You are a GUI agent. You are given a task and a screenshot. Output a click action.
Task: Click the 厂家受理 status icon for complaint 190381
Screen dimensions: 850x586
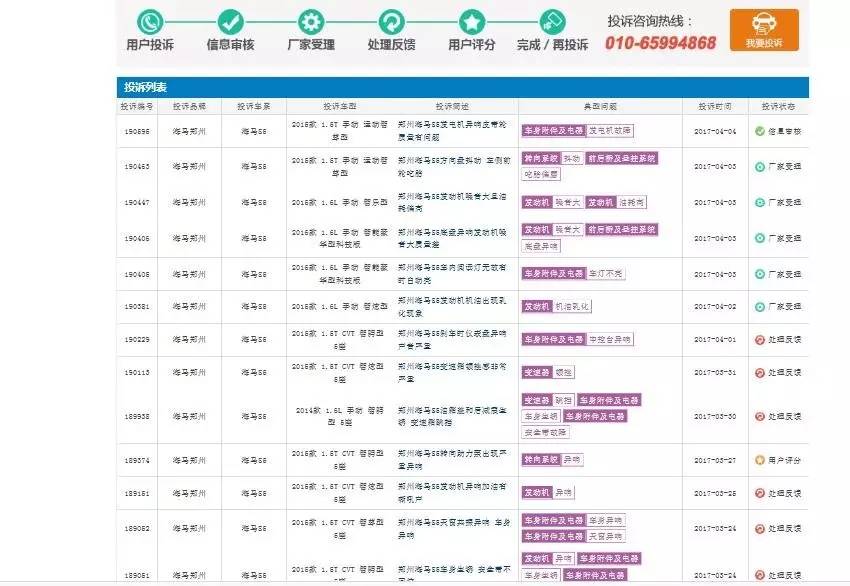[760, 307]
